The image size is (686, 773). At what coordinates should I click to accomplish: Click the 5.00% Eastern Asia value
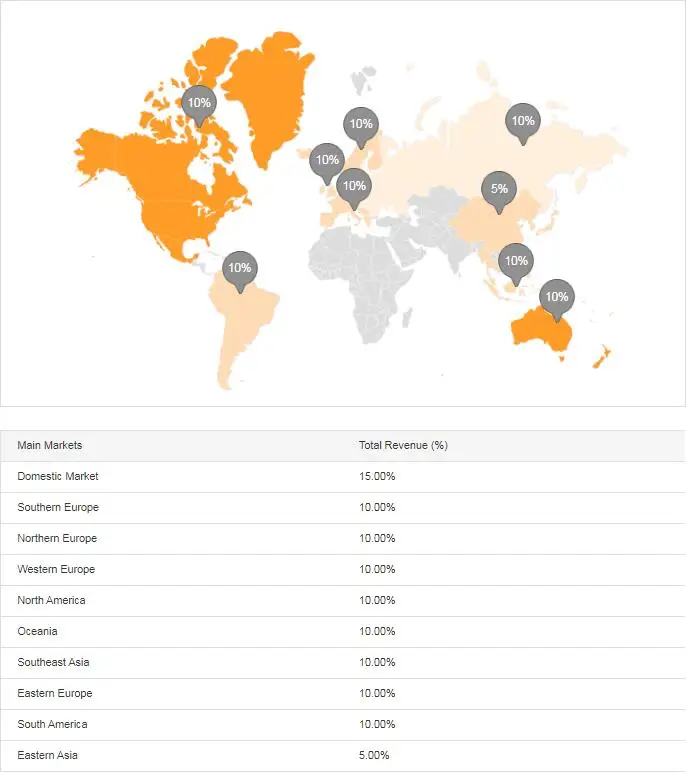click(x=374, y=755)
